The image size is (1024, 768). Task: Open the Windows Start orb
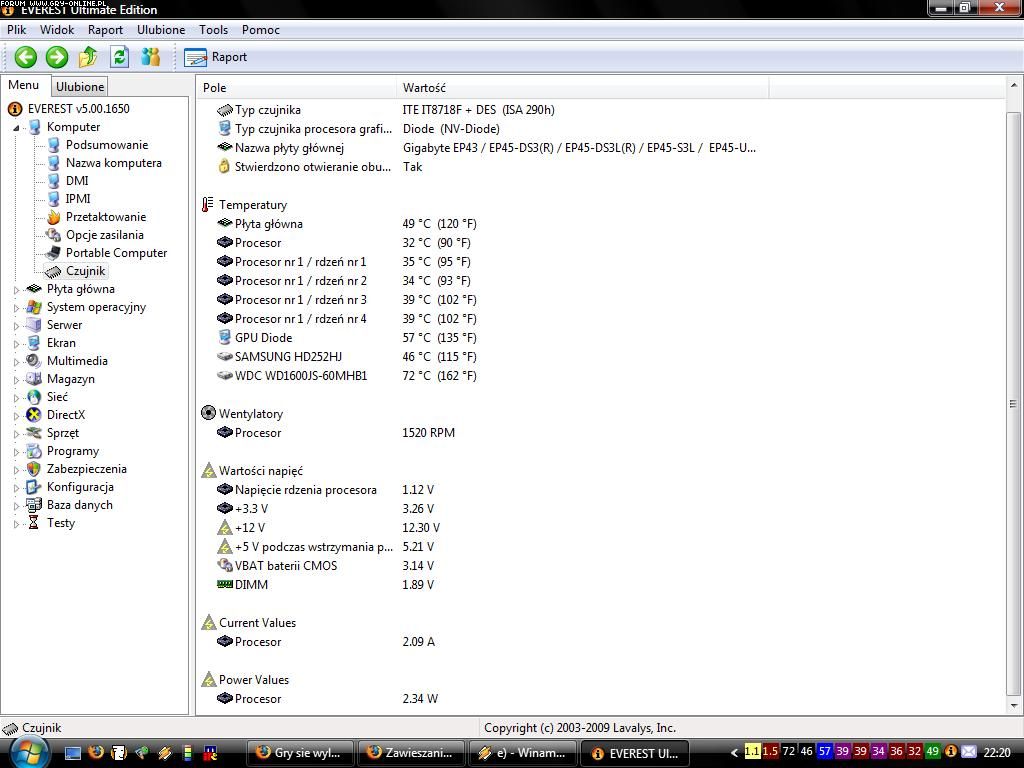pyautogui.click(x=27, y=751)
